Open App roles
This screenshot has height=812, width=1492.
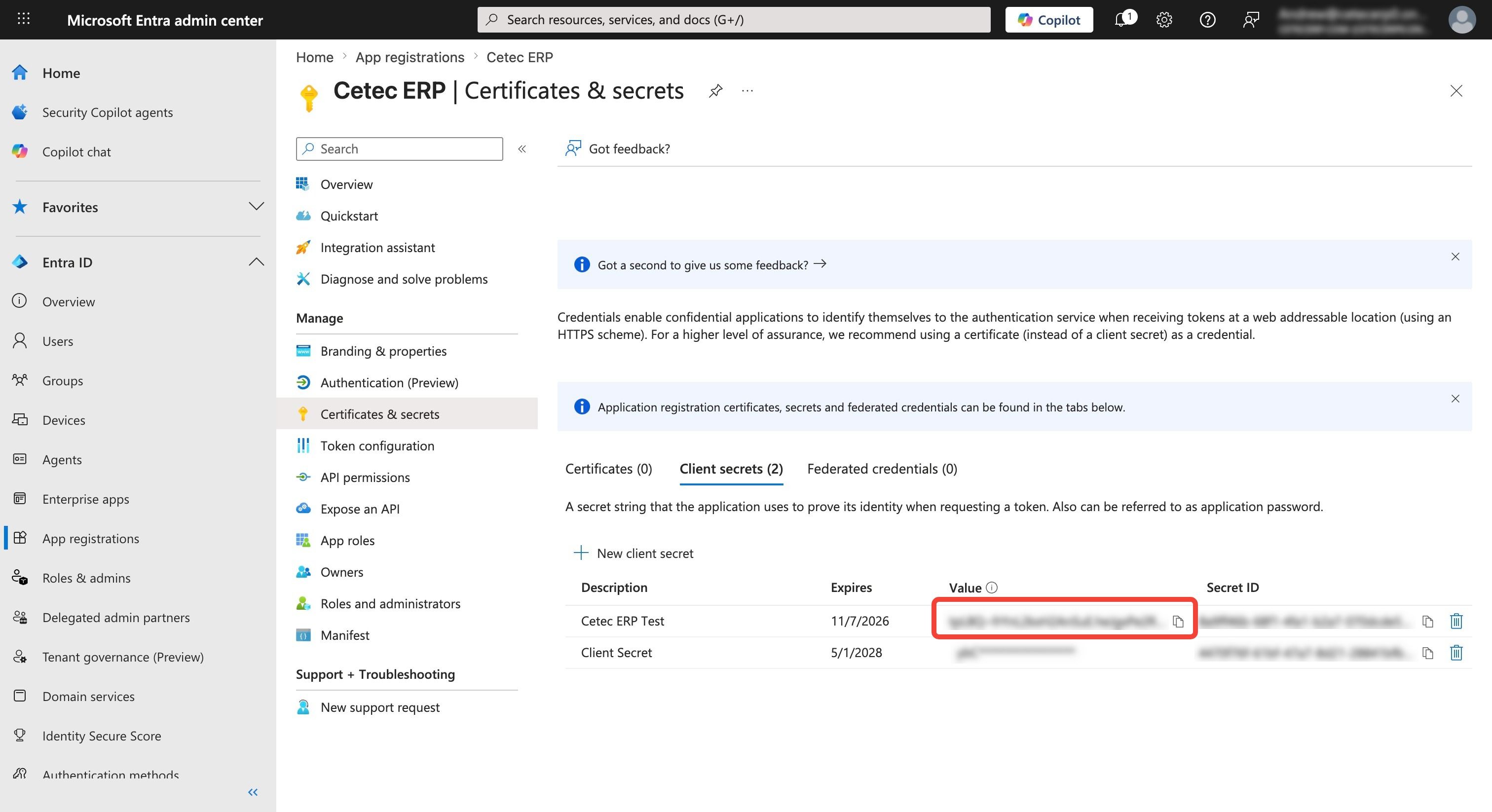click(347, 540)
